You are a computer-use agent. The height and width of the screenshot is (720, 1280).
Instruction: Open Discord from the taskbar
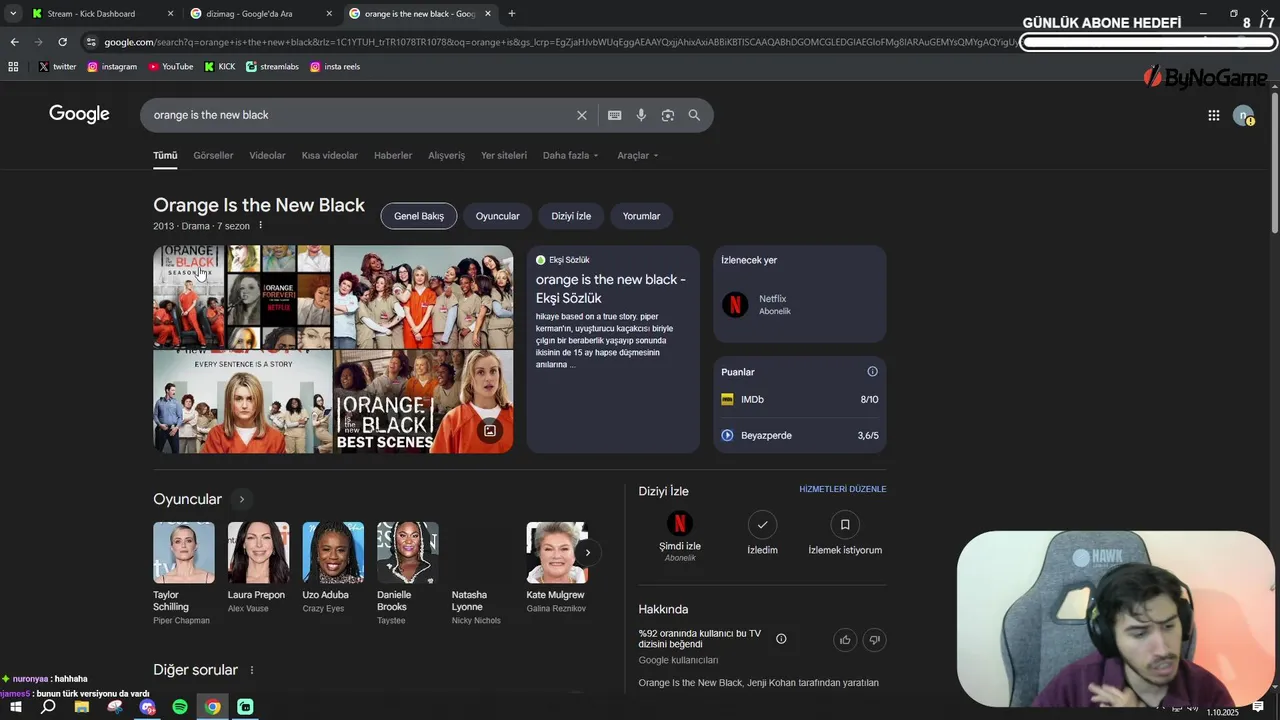pyautogui.click(x=148, y=707)
